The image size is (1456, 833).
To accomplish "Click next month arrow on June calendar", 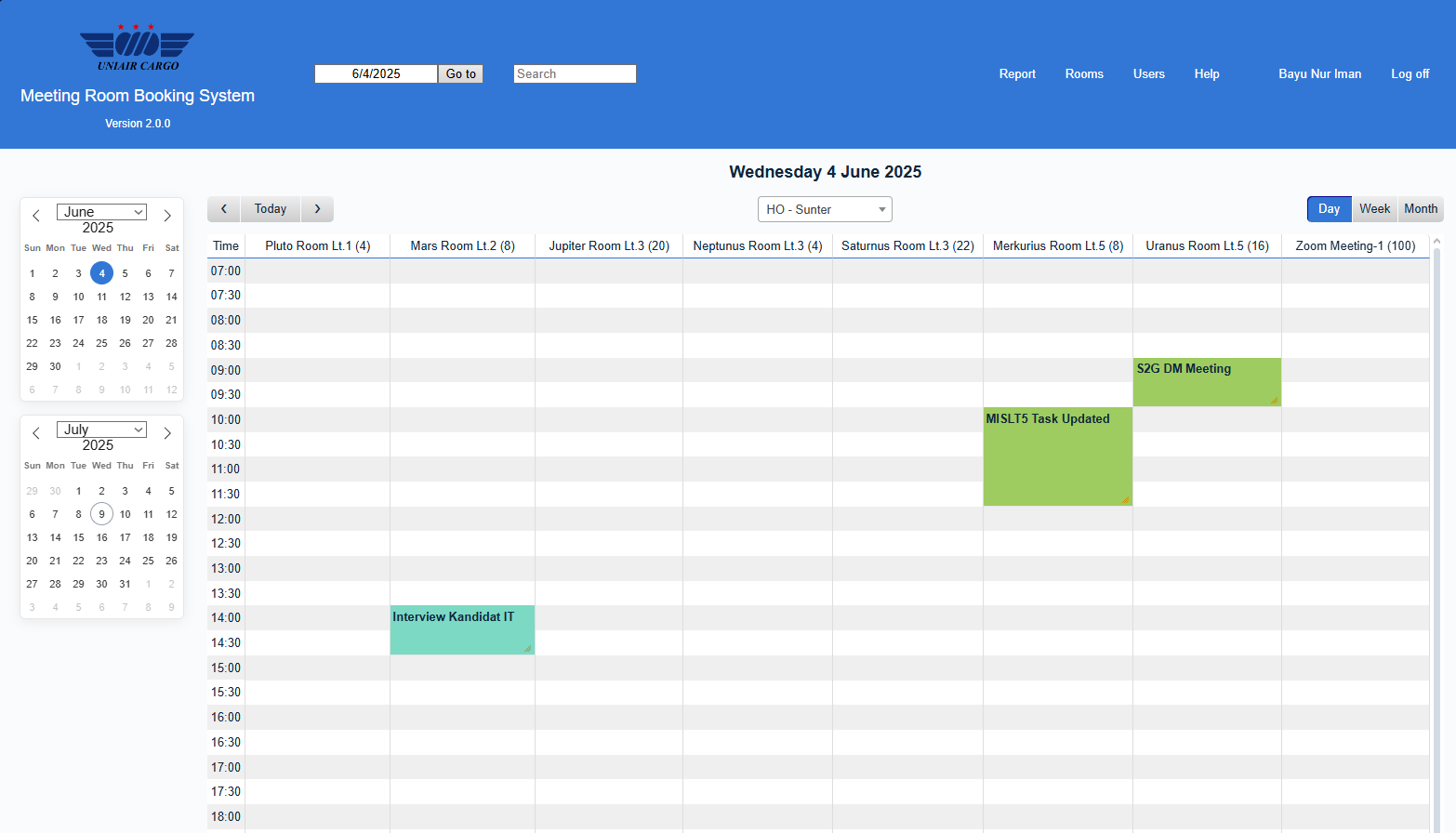I will 167,216.
